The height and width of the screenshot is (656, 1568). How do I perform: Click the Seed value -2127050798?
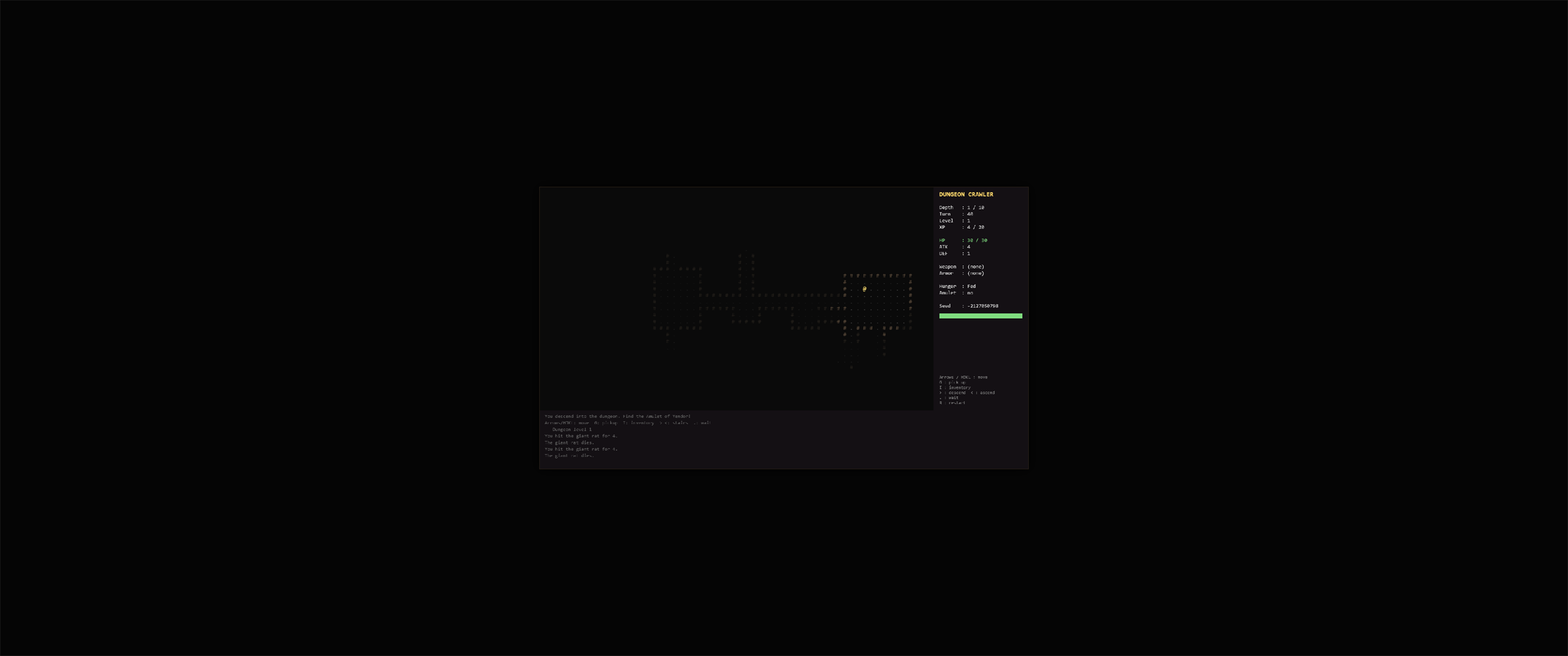point(982,306)
